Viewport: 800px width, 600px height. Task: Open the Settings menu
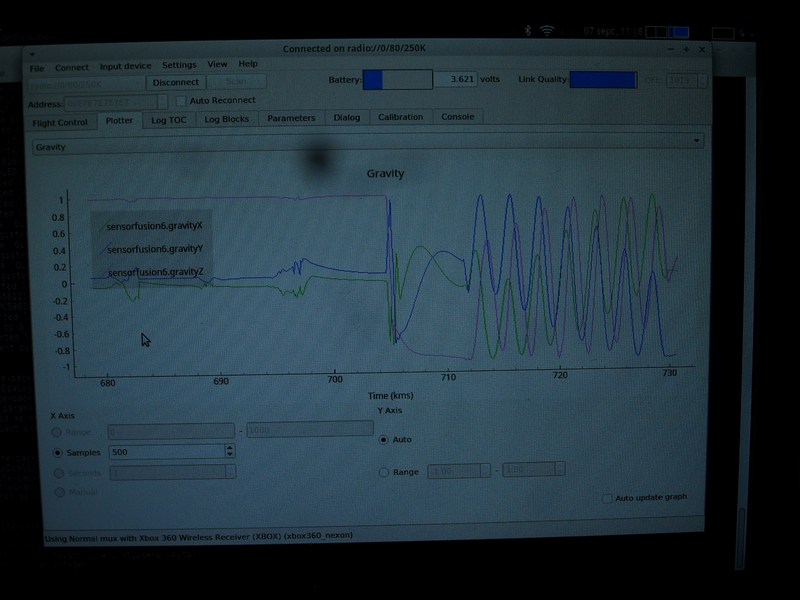[x=179, y=65]
